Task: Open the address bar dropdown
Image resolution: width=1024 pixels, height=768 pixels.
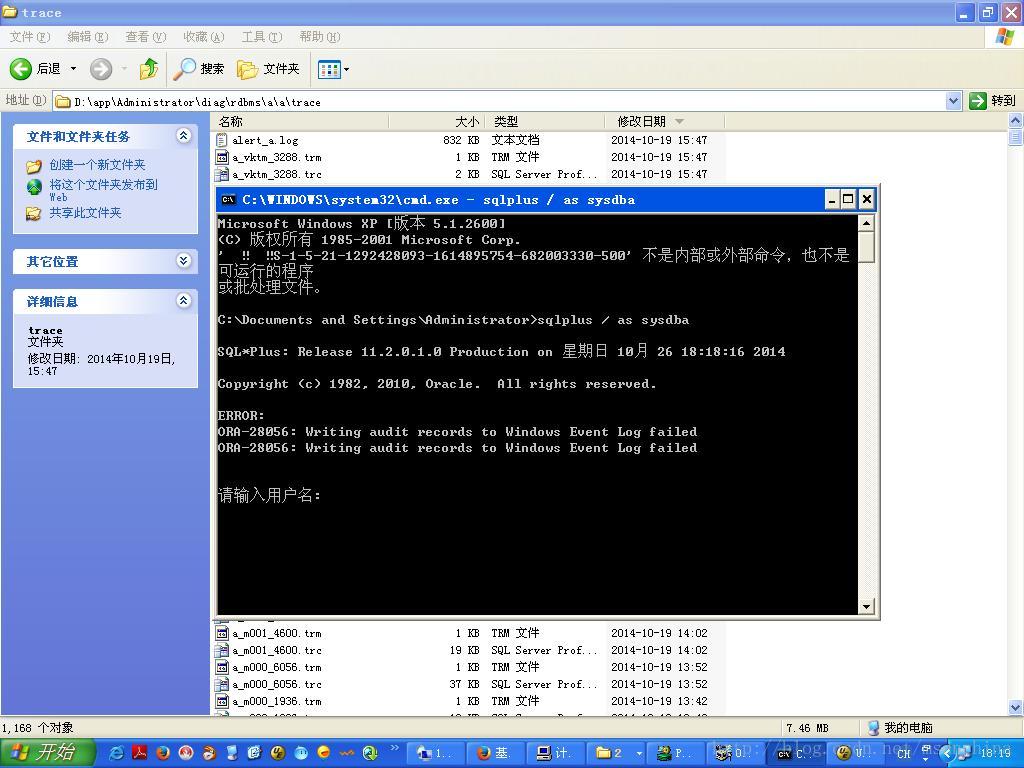Action: 953,101
